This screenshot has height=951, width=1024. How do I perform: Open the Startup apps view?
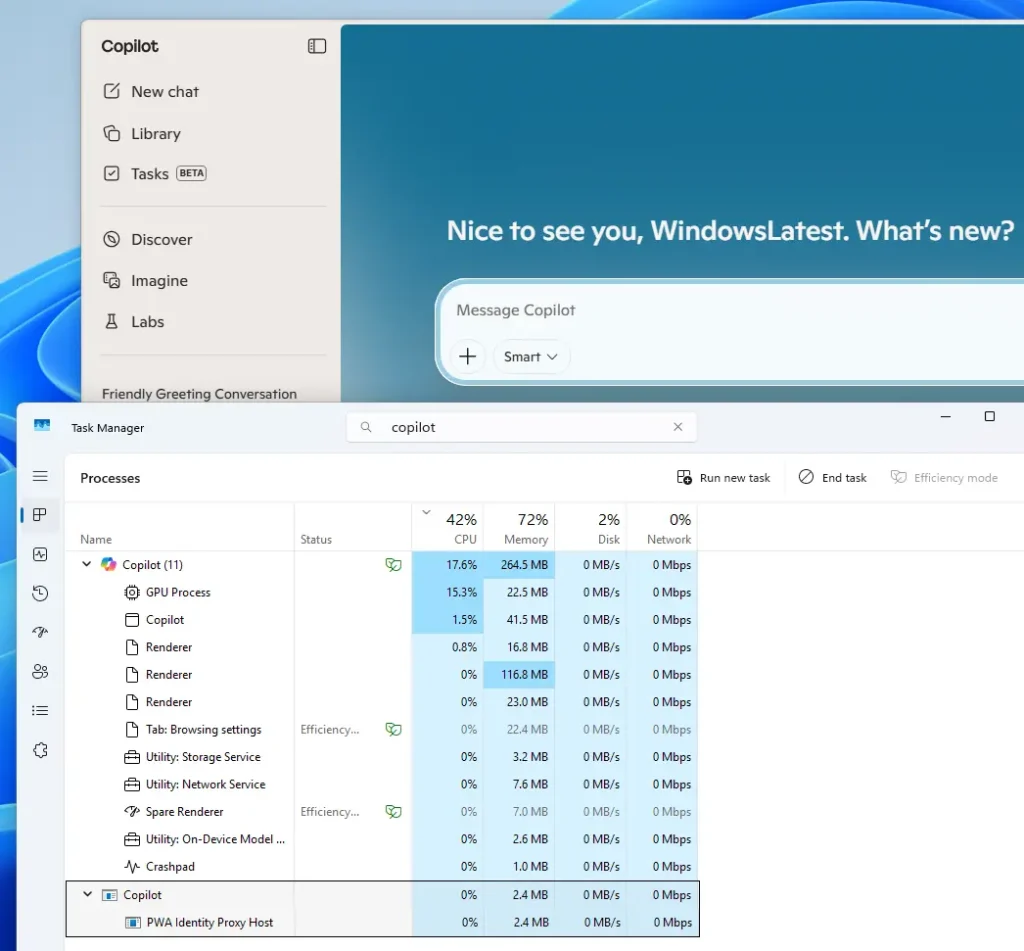[x=40, y=632]
